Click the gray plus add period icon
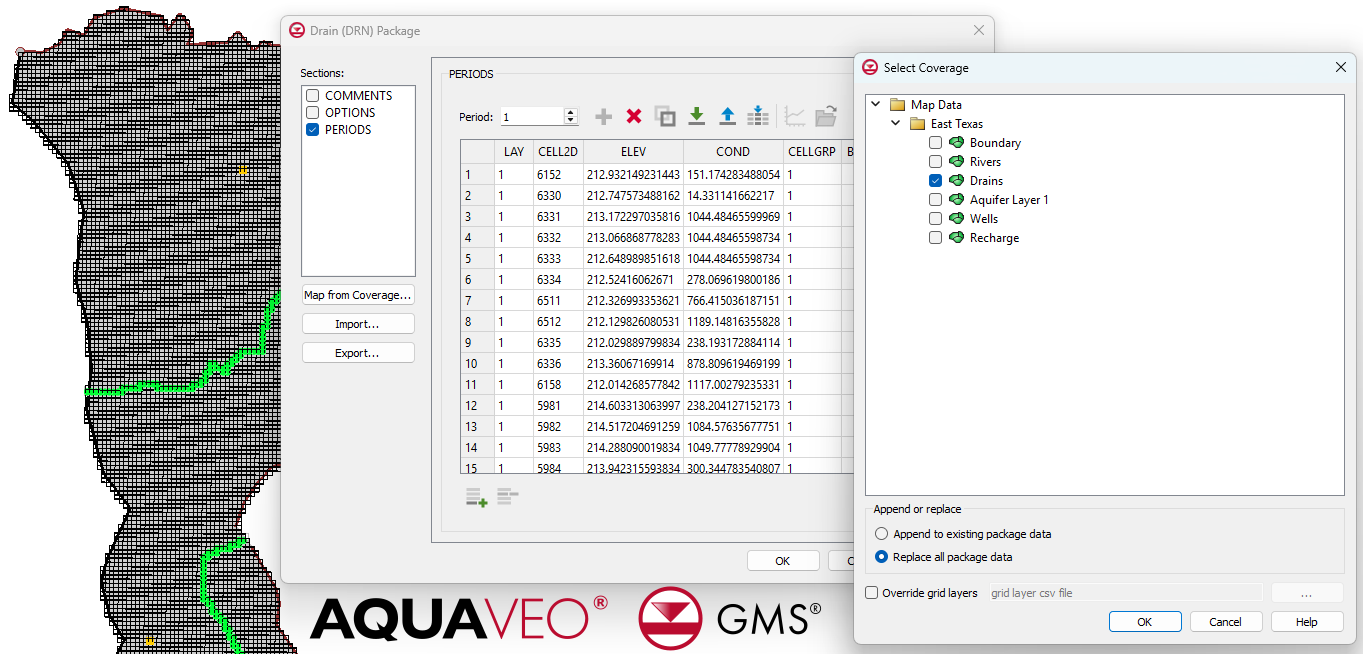Screen dimensions: 1363x654 click(603, 117)
